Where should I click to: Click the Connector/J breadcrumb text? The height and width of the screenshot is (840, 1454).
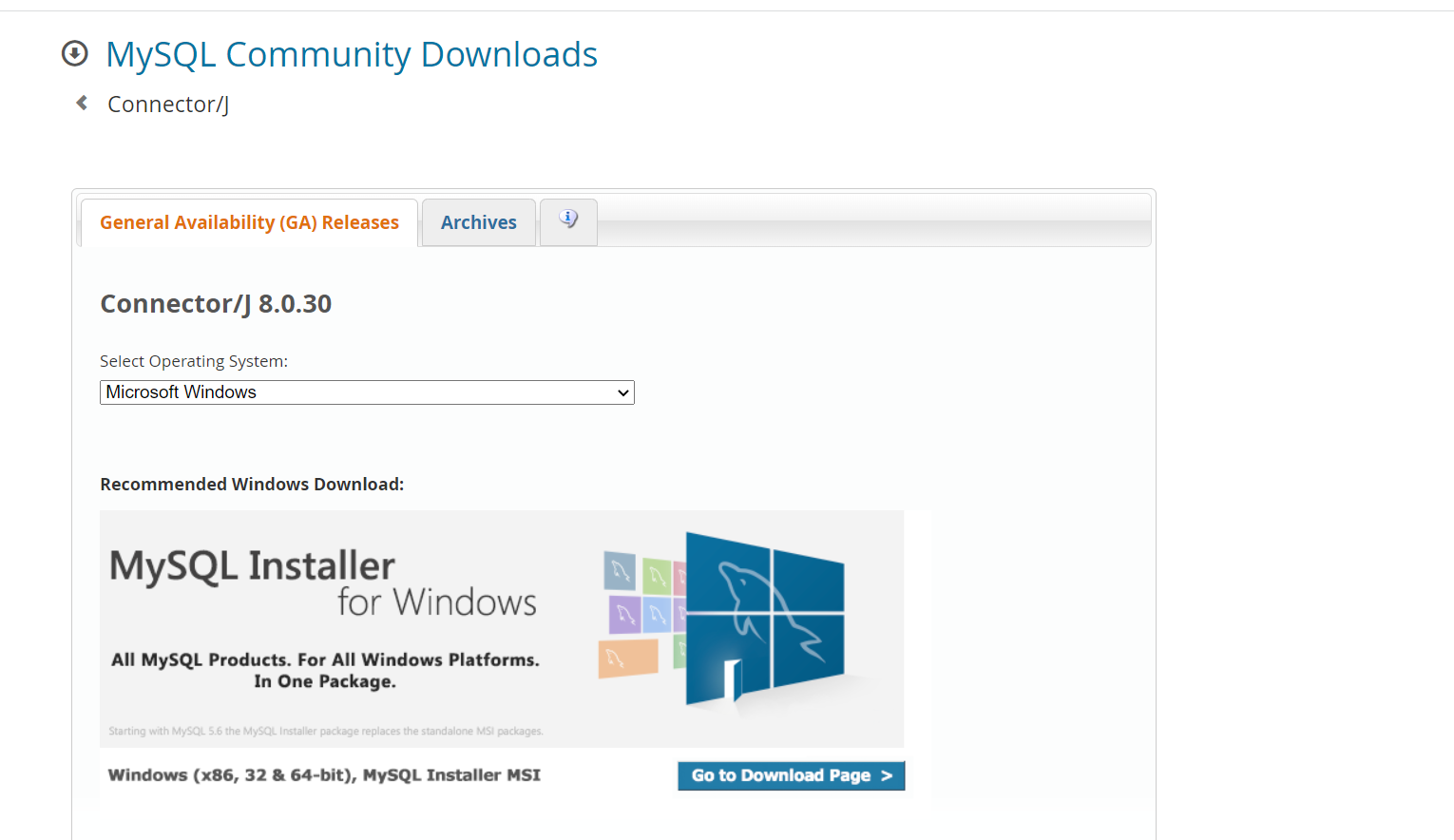click(168, 105)
